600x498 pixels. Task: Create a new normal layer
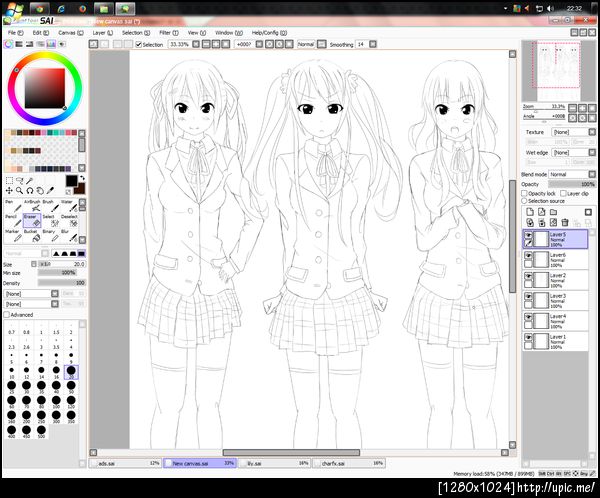[x=530, y=212]
